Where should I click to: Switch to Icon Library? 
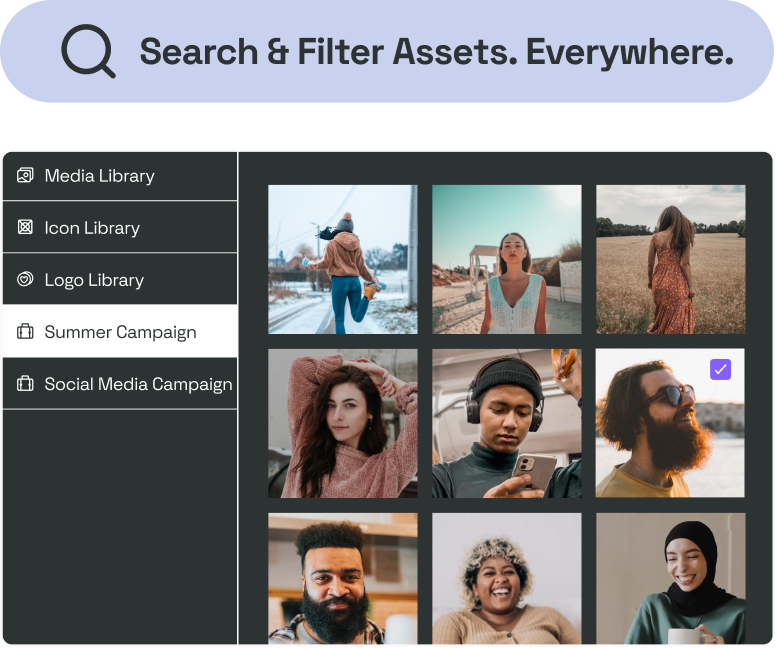pos(120,228)
